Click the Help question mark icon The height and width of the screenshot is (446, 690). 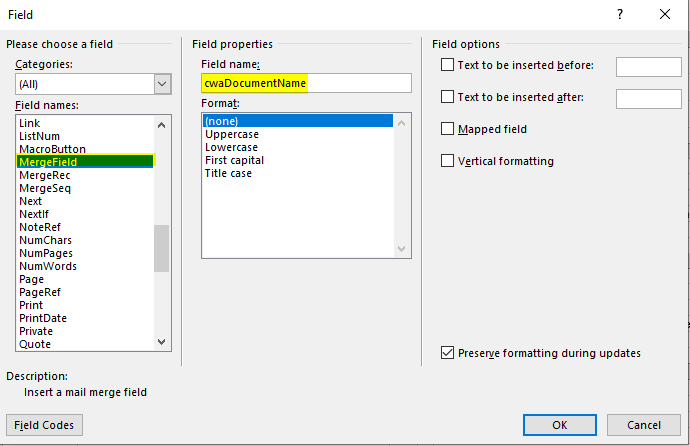(621, 15)
